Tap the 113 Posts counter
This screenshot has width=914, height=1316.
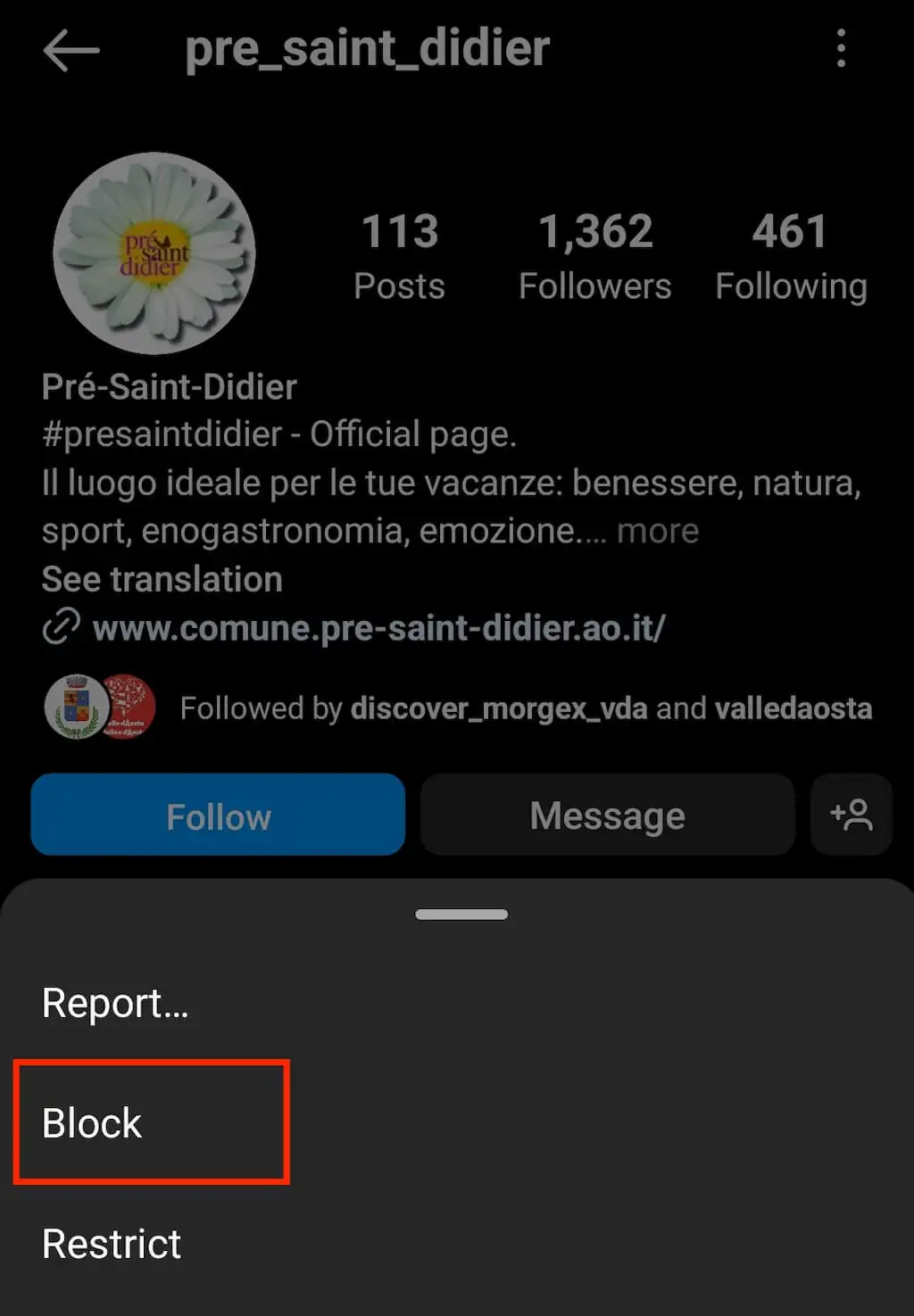click(399, 257)
